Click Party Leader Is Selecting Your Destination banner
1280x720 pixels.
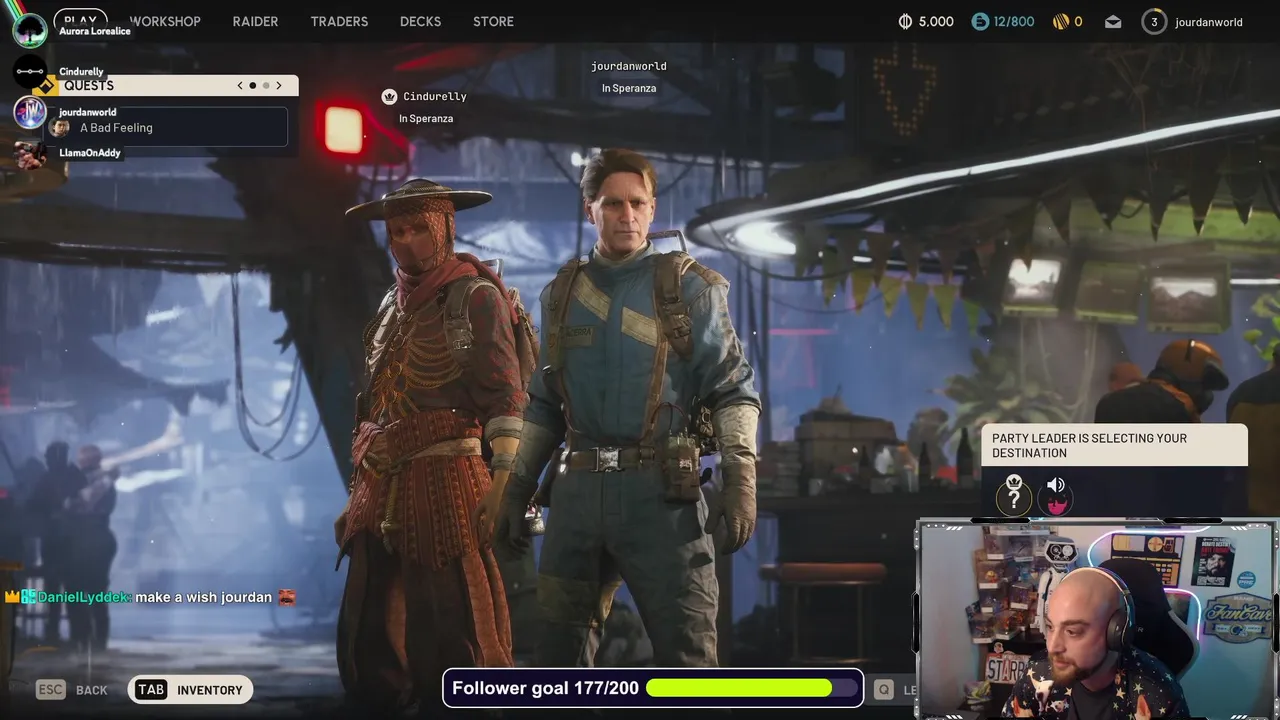1114,445
